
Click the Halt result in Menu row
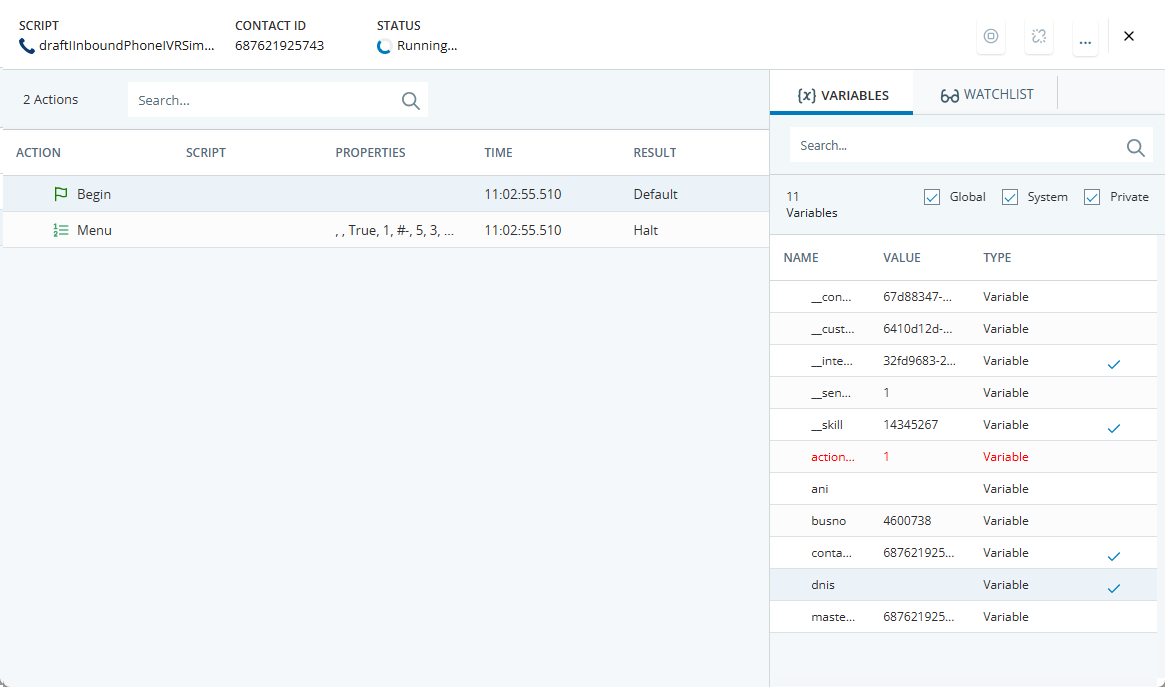point(645,230)
